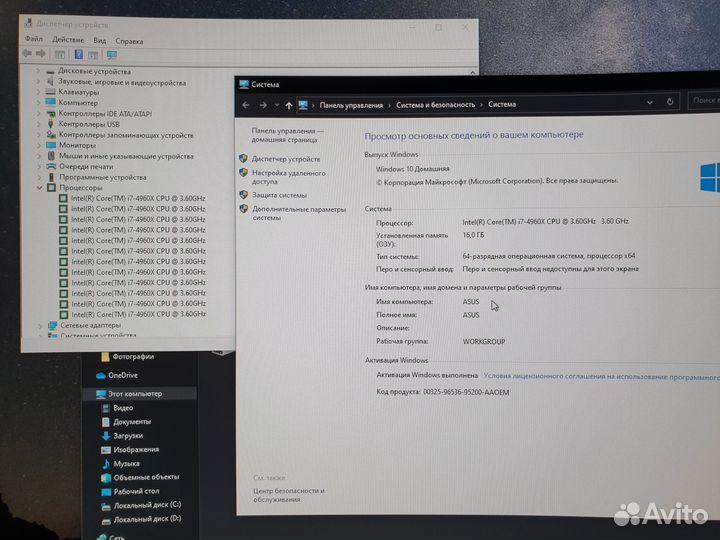720x540 pixels.
Task: Open Панель управления — домашняя страница link
Action: 287,135
